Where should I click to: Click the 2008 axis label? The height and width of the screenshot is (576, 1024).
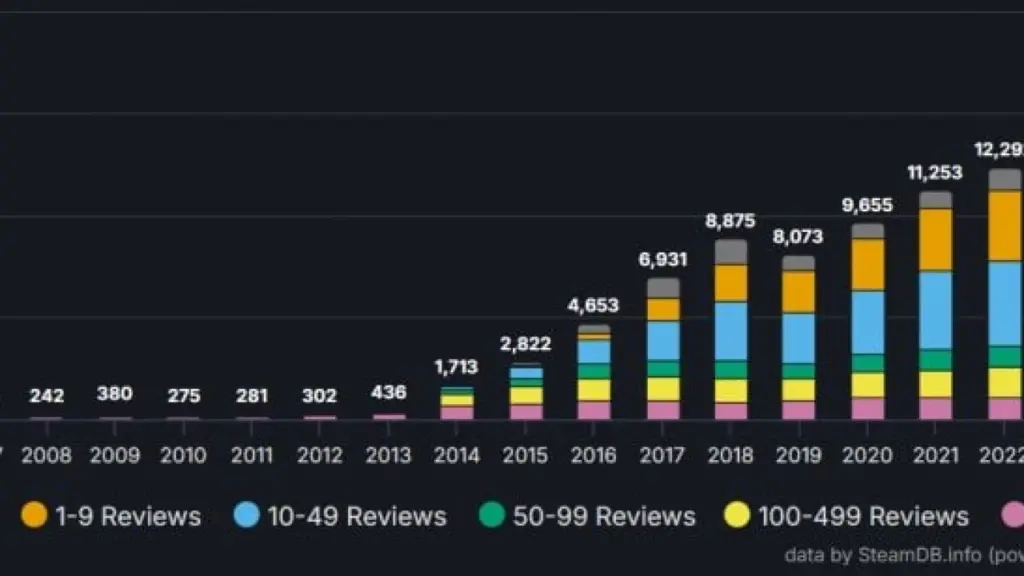[46, 455]
